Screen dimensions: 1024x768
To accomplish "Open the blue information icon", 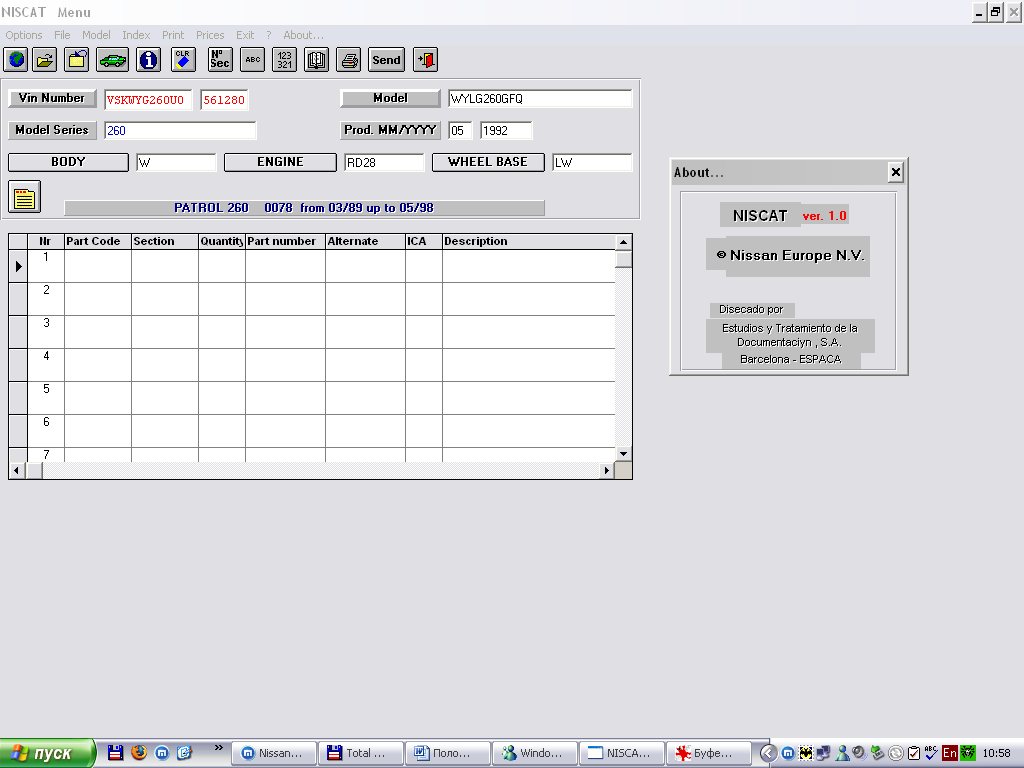I will [149, 60].
